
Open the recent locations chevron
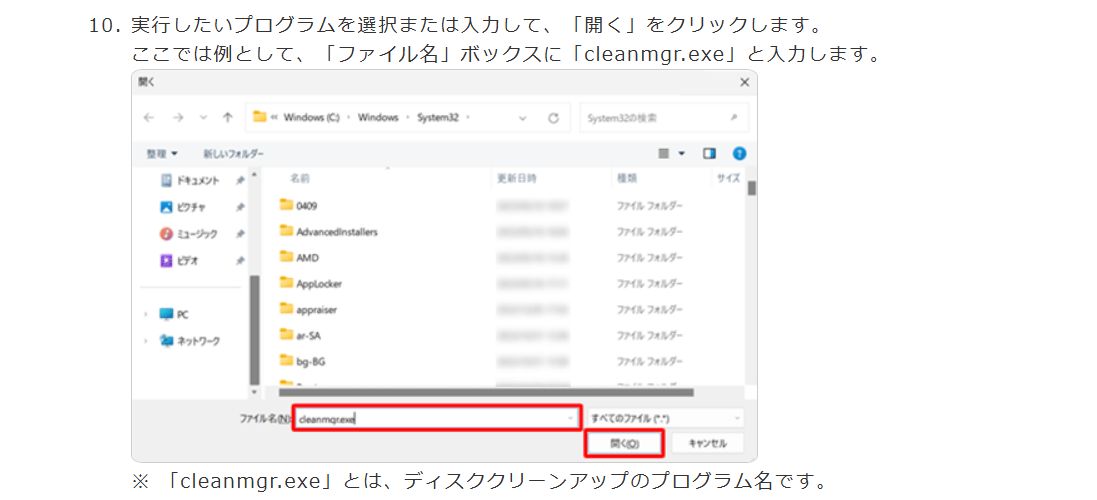tap(204, 118)
